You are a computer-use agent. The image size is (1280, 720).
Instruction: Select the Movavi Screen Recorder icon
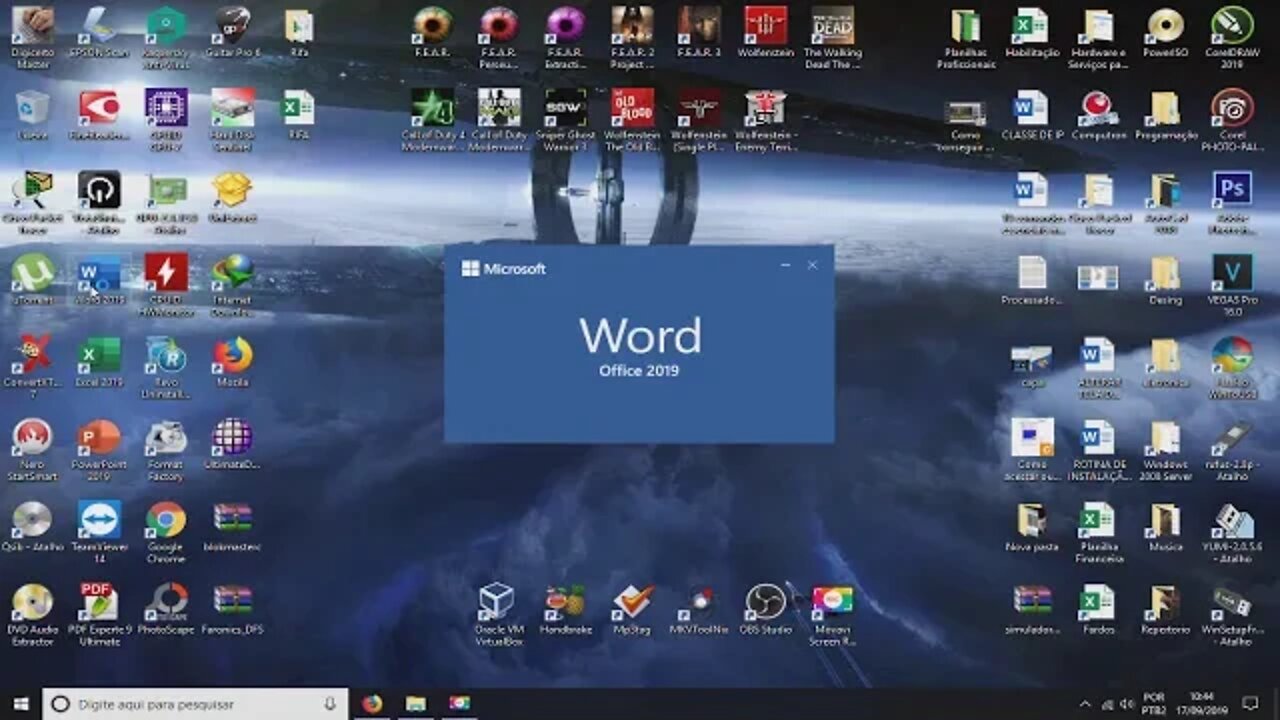tap(832, 614)
